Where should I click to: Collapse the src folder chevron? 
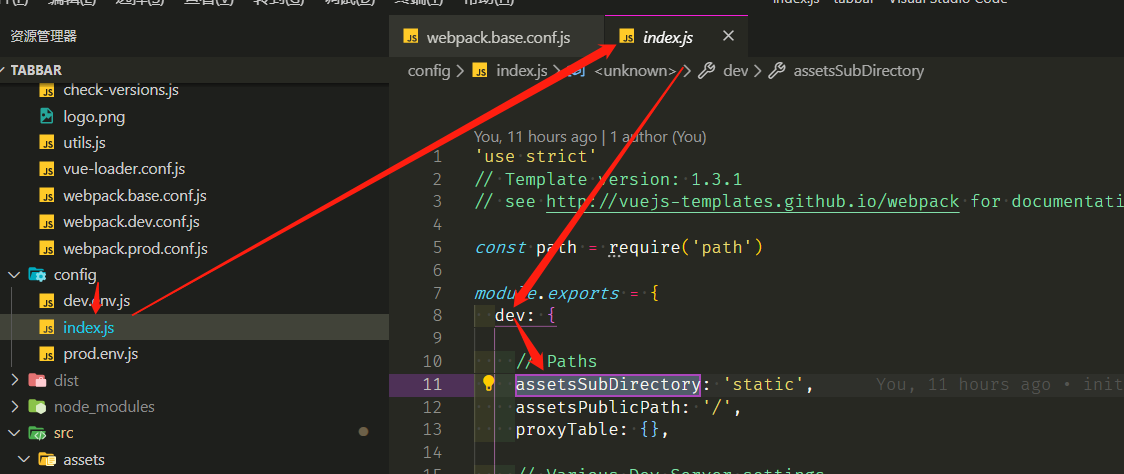coord(15,434)
